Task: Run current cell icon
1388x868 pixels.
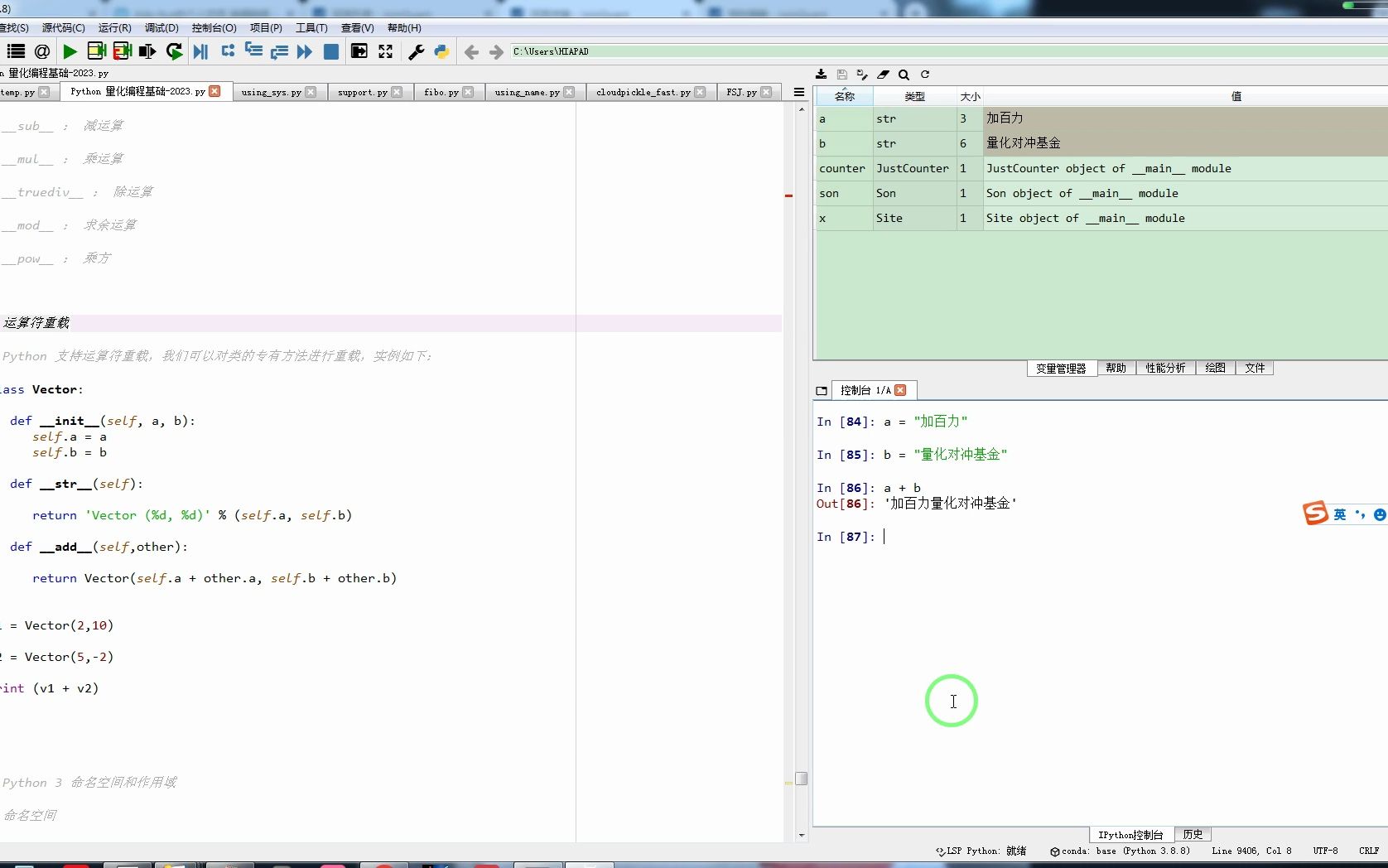Action: point(96,51)
